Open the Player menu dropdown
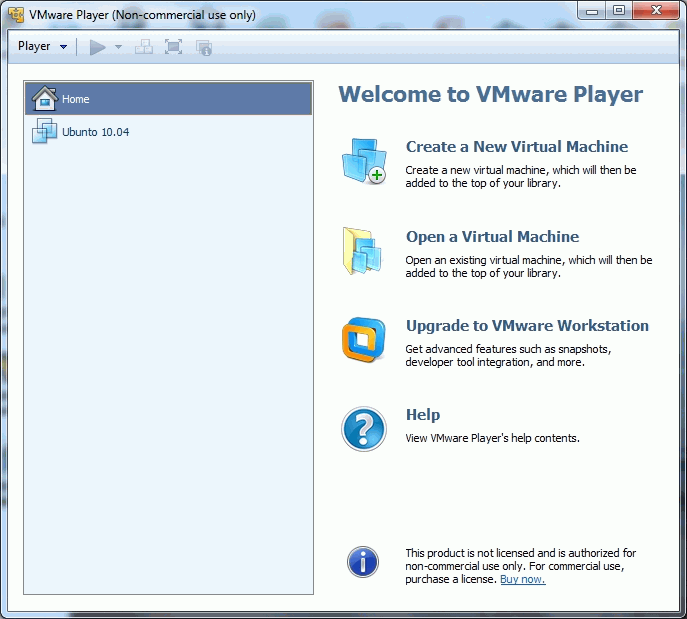The height and width of the screenshot is (619, 687). pos(42,46)
